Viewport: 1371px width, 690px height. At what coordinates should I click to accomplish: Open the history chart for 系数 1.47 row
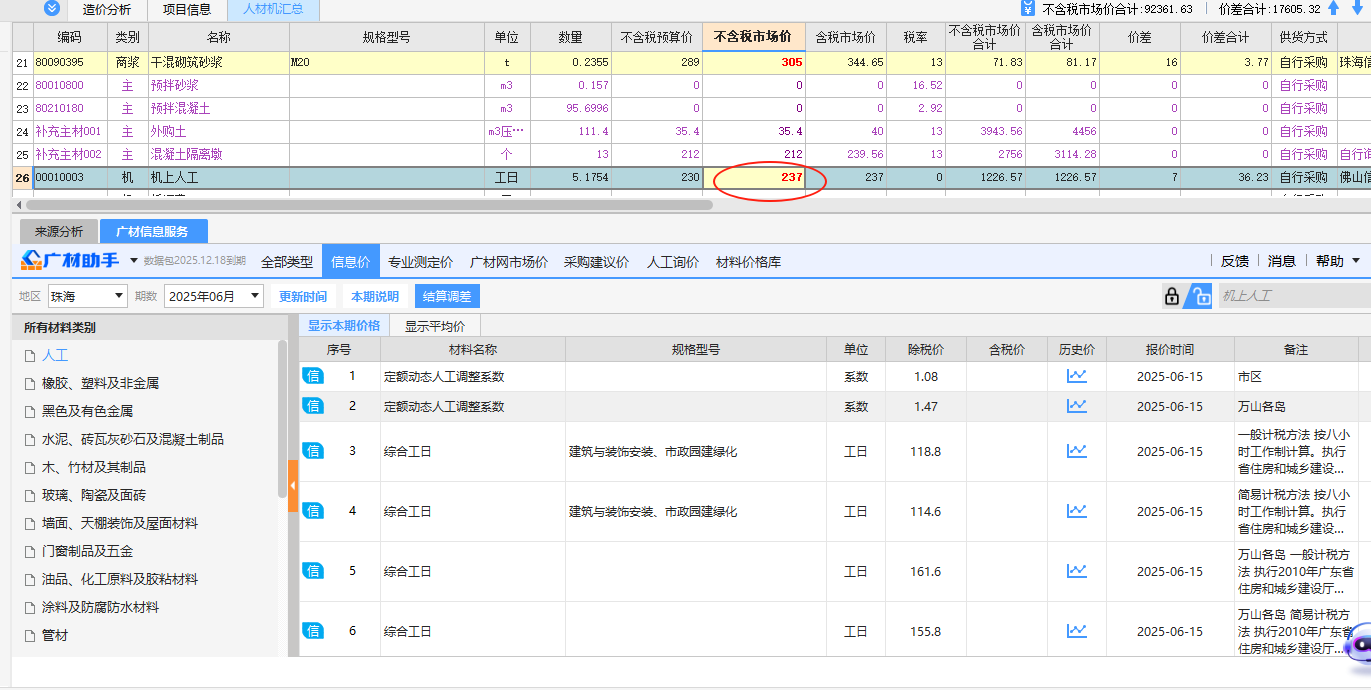[1076, 406]
